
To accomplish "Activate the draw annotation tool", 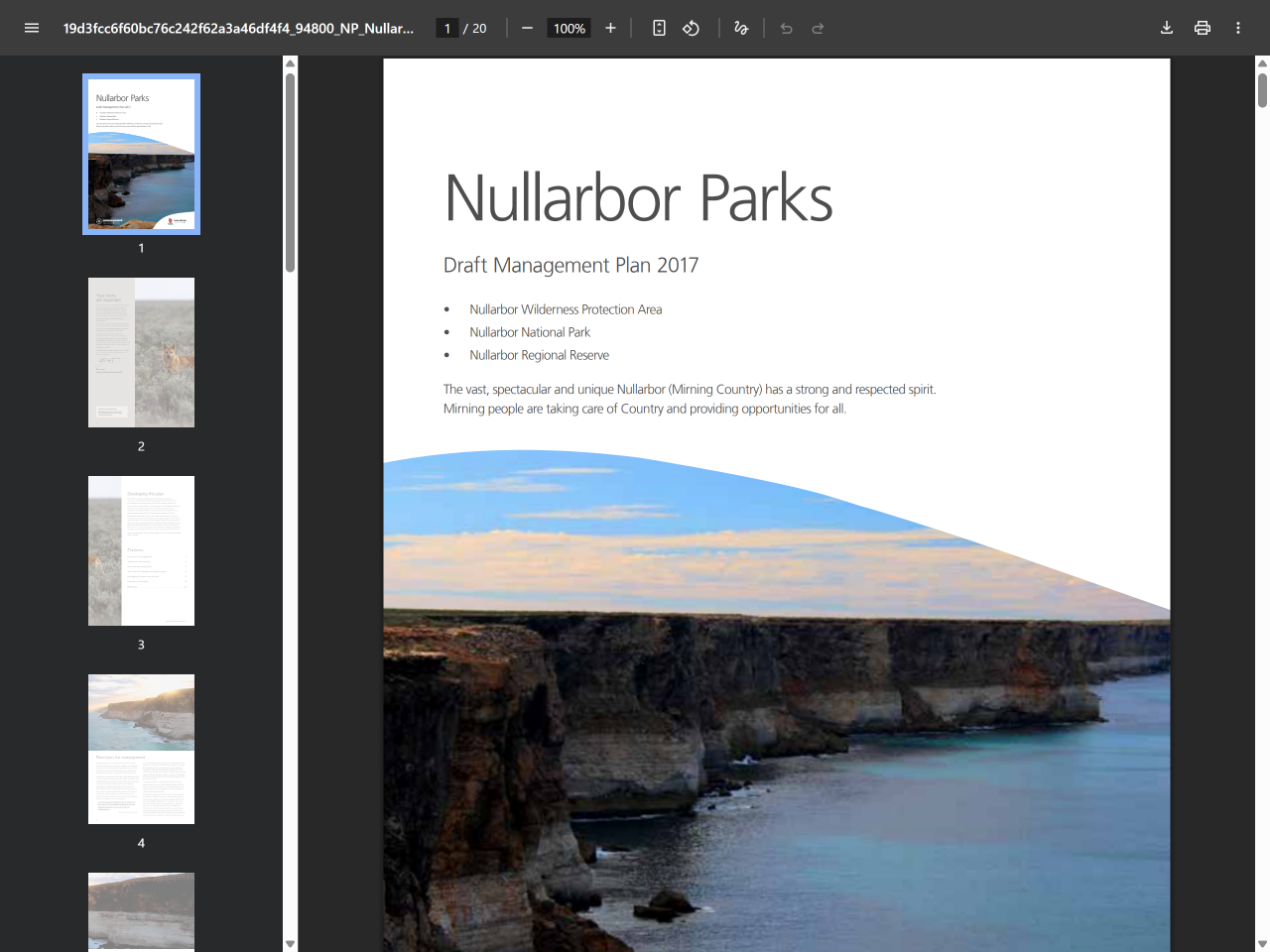I will point(740,28).
